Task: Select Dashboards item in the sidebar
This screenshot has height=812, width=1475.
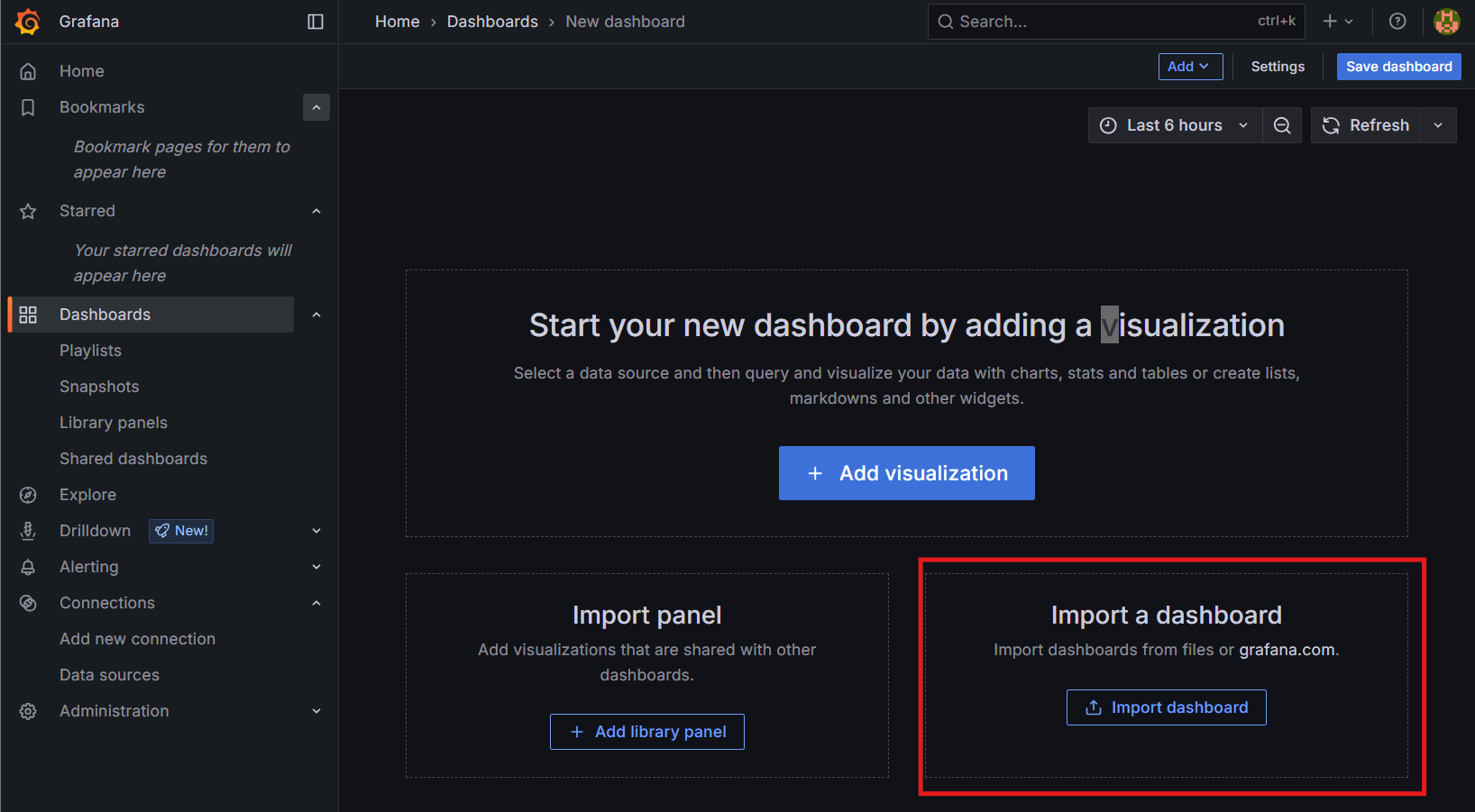Action: (151, 315)
